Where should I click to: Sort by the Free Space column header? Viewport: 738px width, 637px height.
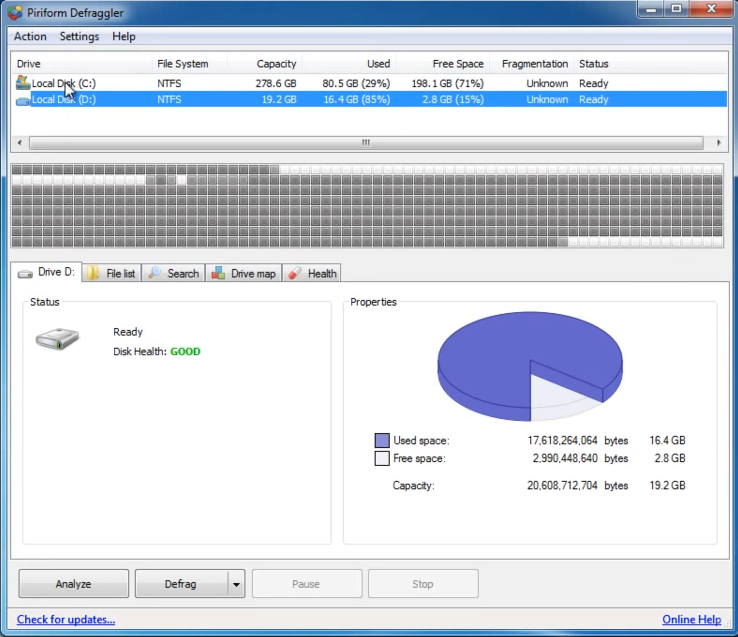tap(442, 64)
